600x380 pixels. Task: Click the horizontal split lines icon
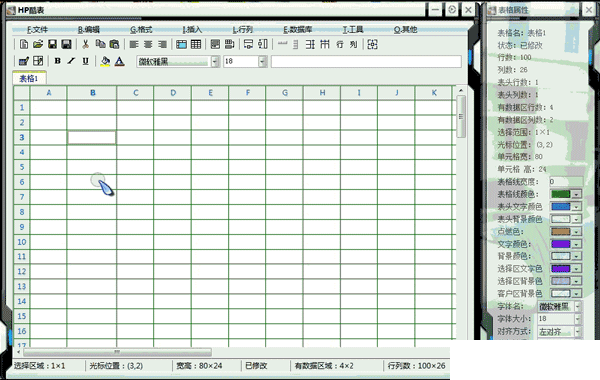[x=310, y=44]
